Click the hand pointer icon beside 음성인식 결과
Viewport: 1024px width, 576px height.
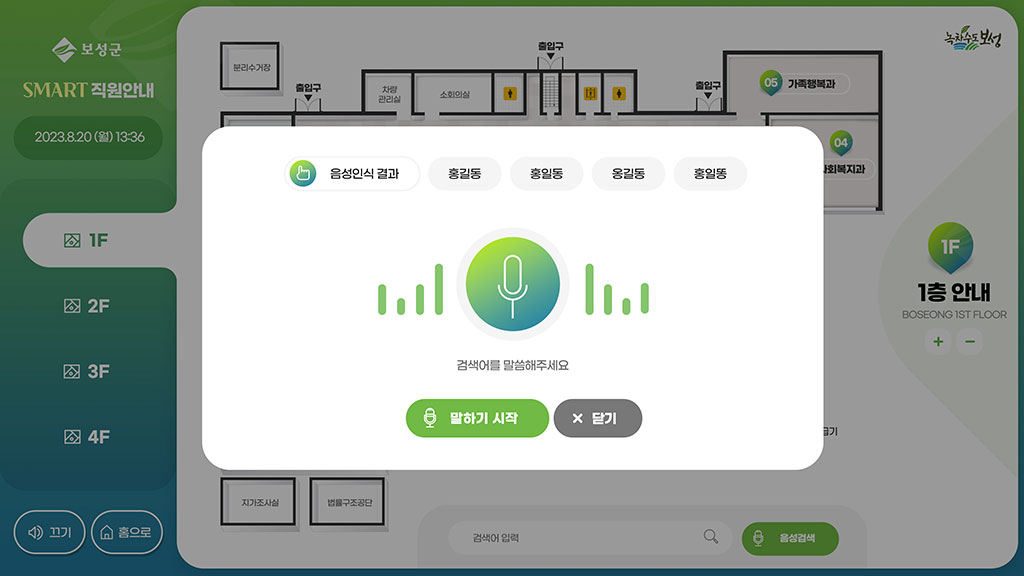pos(303,174)
